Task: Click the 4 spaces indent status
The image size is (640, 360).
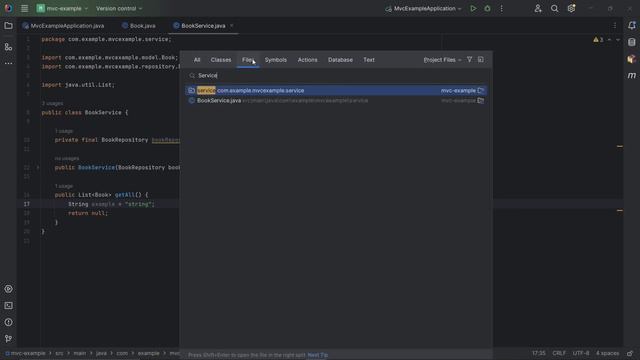Action: pos(608,353)
